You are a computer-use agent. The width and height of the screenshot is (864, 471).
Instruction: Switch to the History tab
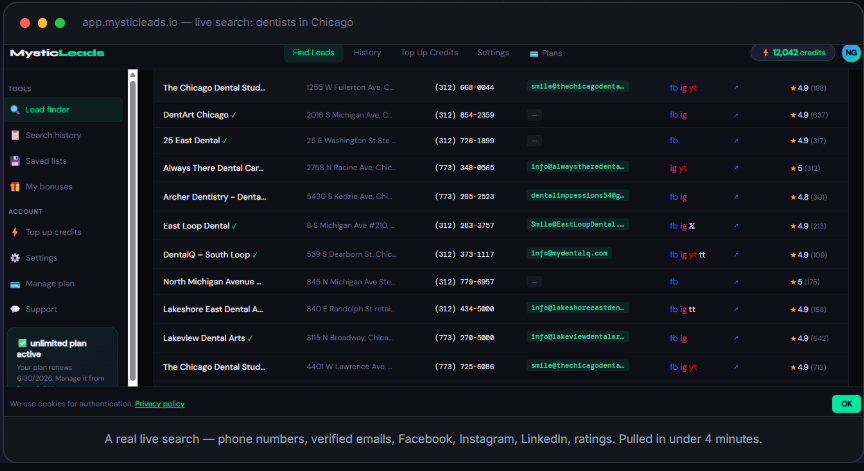(367, 52)
